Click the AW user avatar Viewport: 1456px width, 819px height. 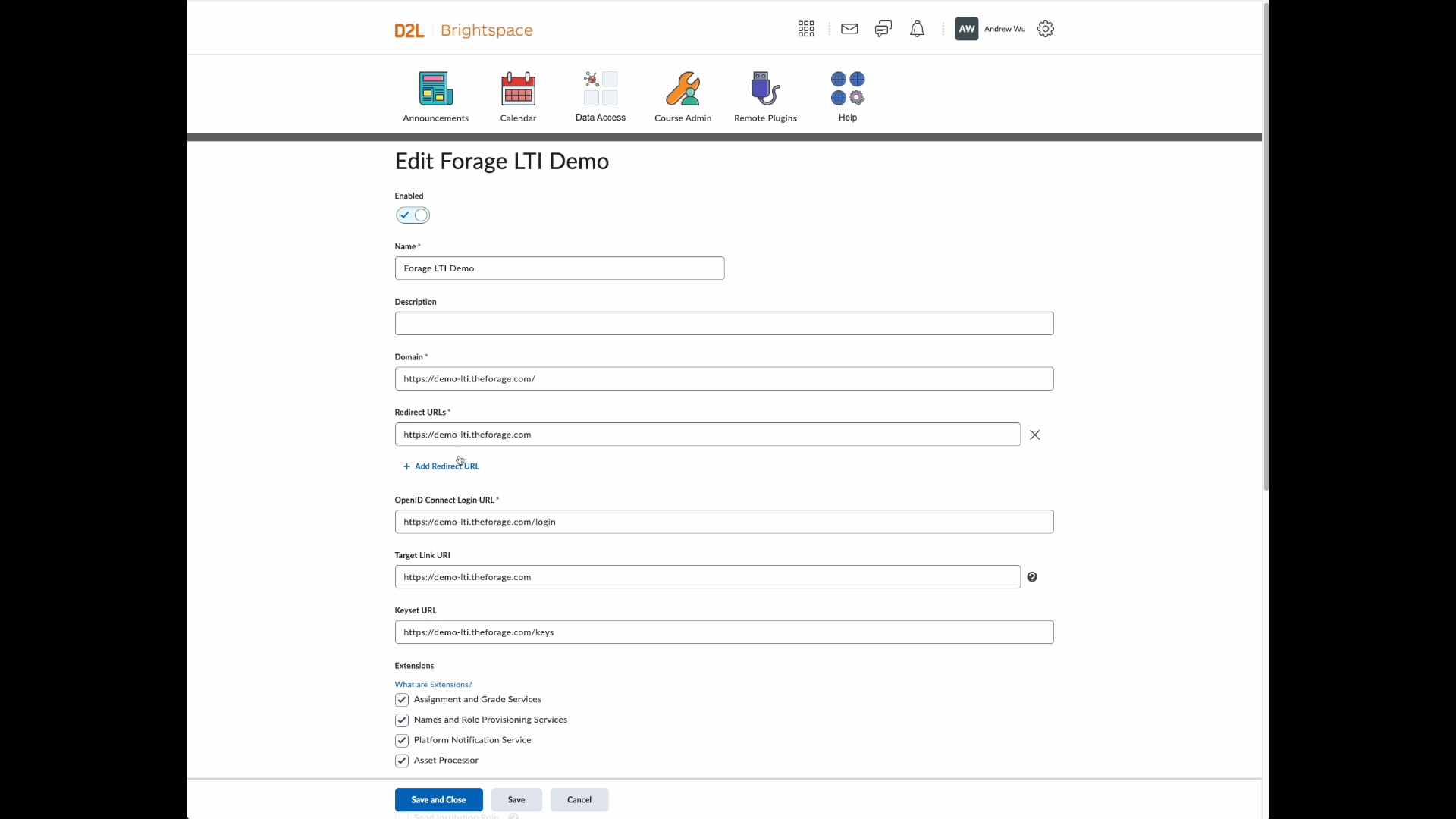pos(966,29)
